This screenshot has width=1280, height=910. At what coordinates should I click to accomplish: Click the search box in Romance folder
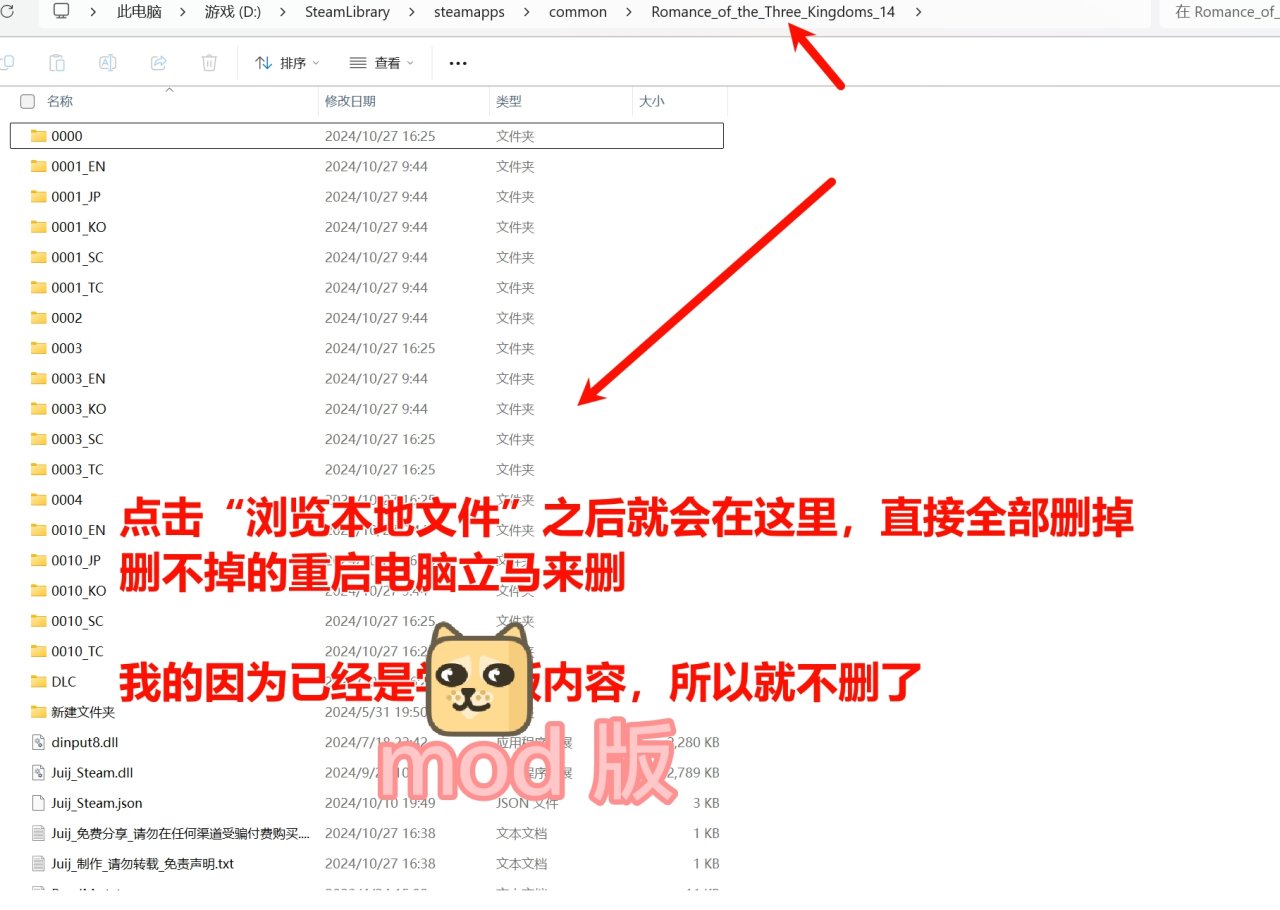[x=1220, y=12]
